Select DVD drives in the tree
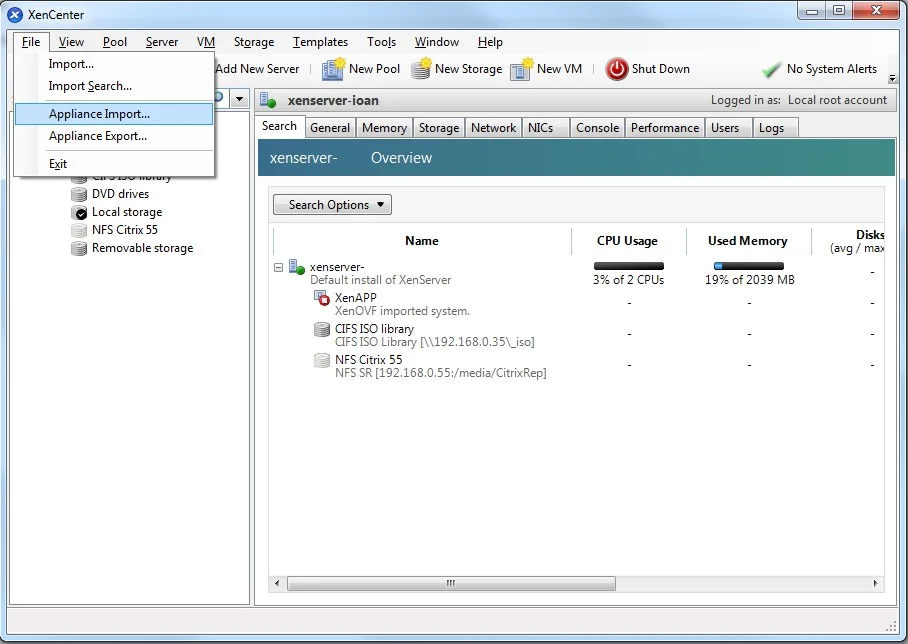Image resolution: width=908 pixels, height=644 pixels. point(120,194)
